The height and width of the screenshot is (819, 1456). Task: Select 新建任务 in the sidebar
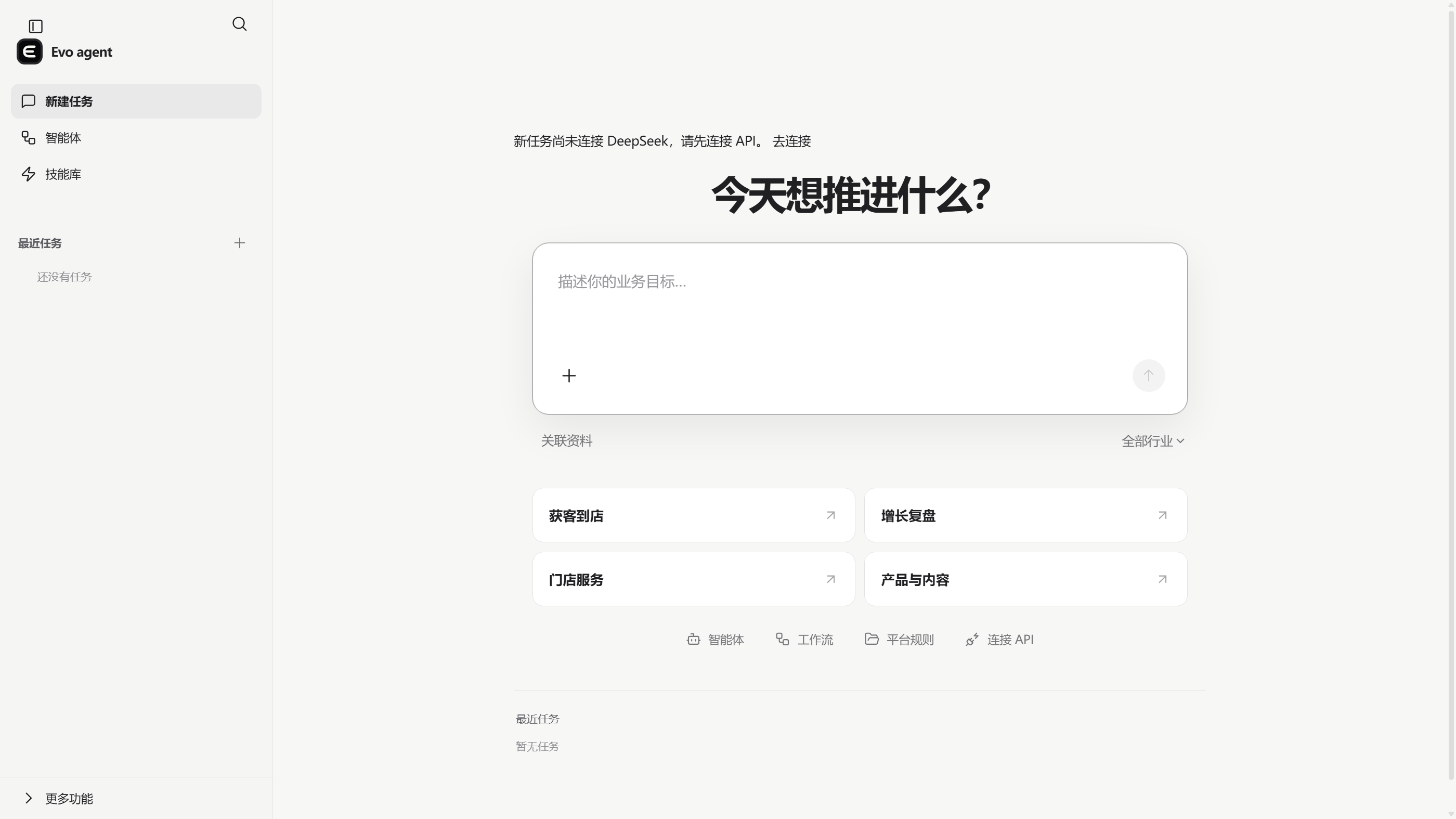(136, 101)
